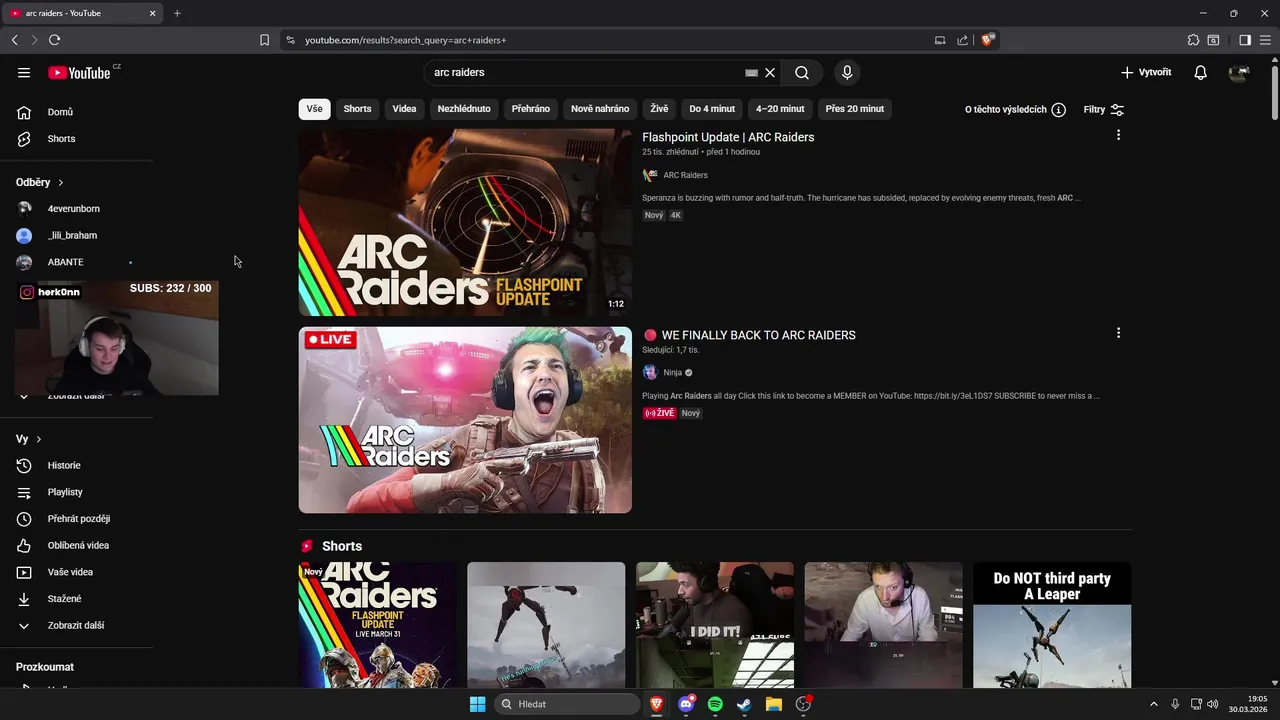Open the YouTube hamburger guide menu
This screenshot has width=1280, height=720.
tap(24, 72)
